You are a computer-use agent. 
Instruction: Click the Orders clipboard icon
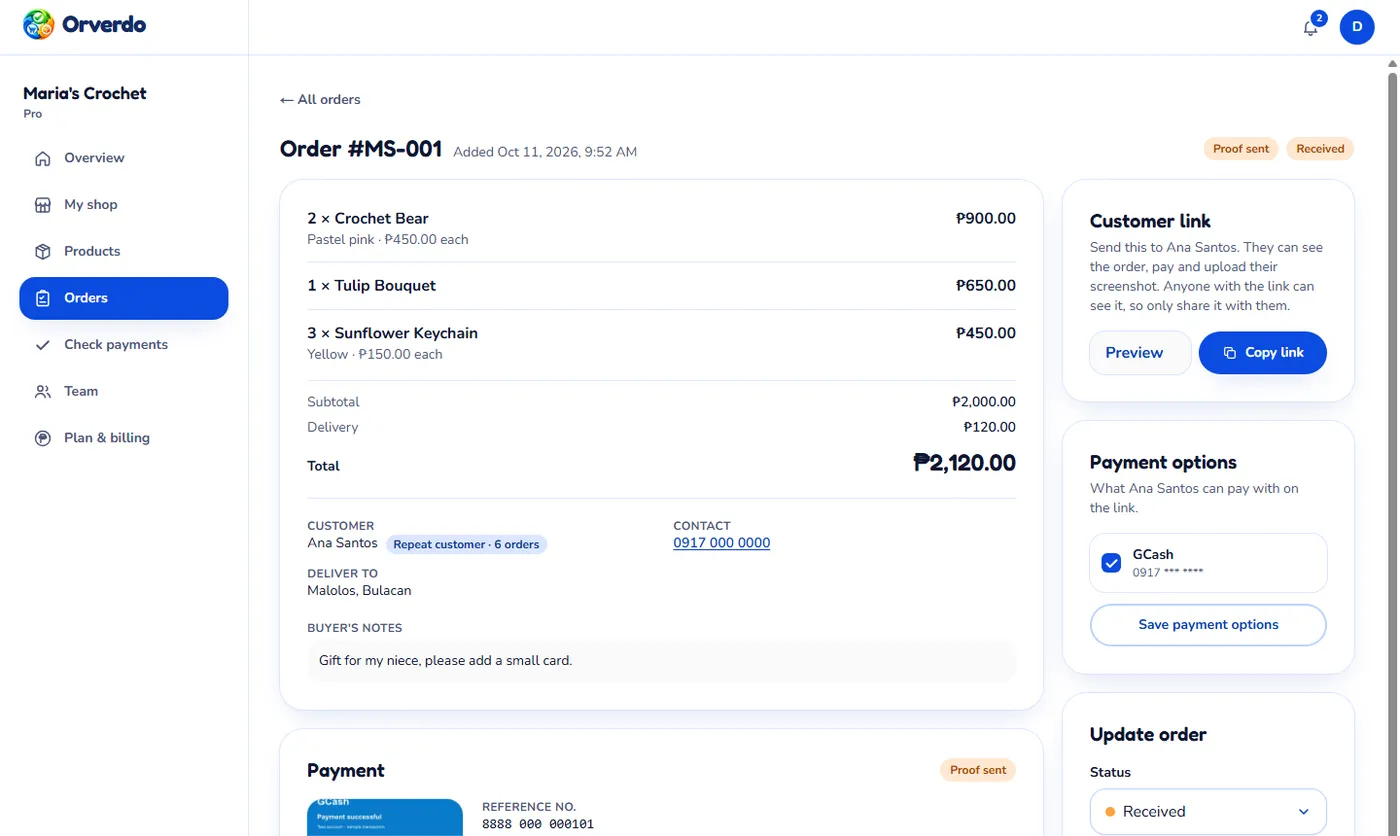click(42, 298)
